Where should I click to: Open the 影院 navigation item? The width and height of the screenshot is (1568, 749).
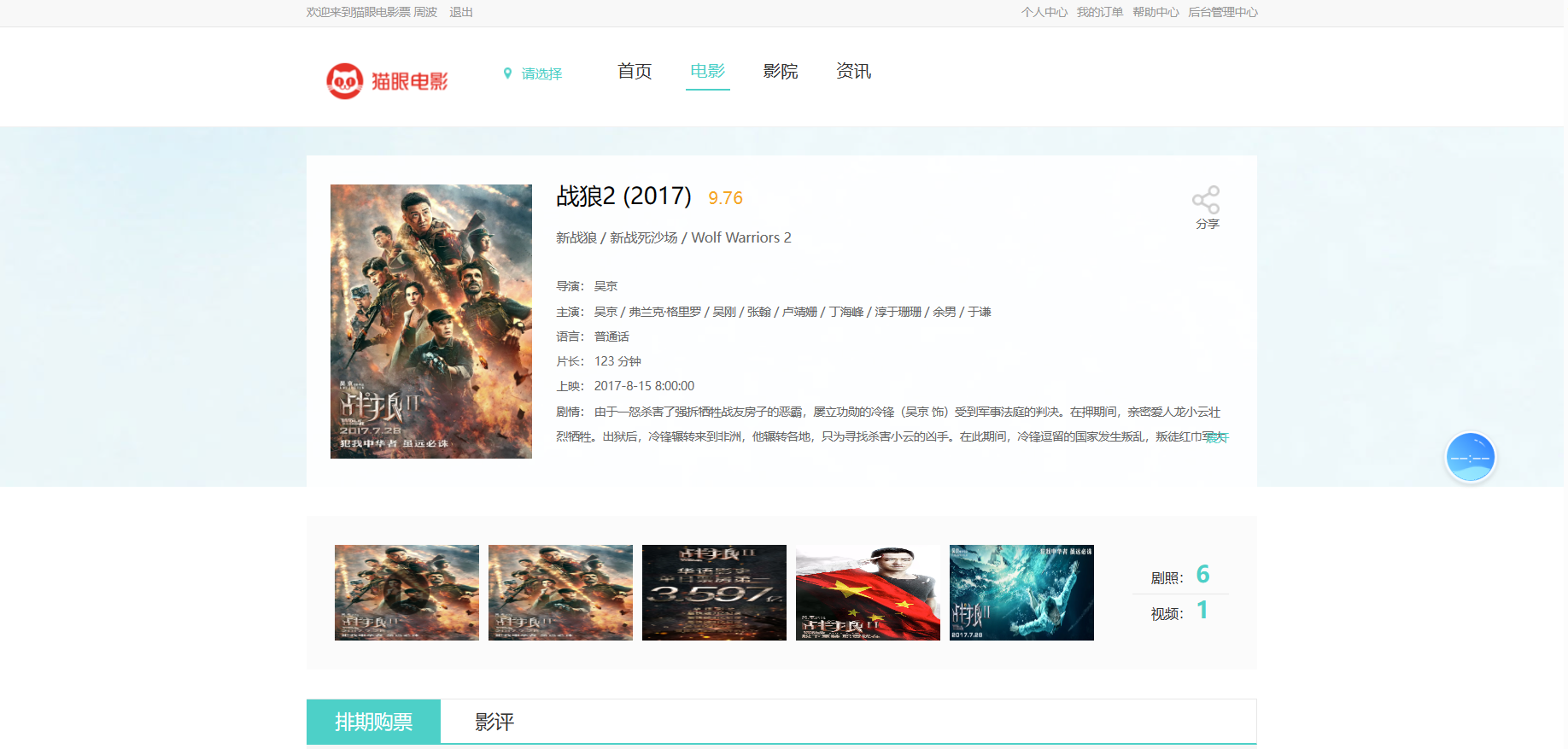pos(781,72)
